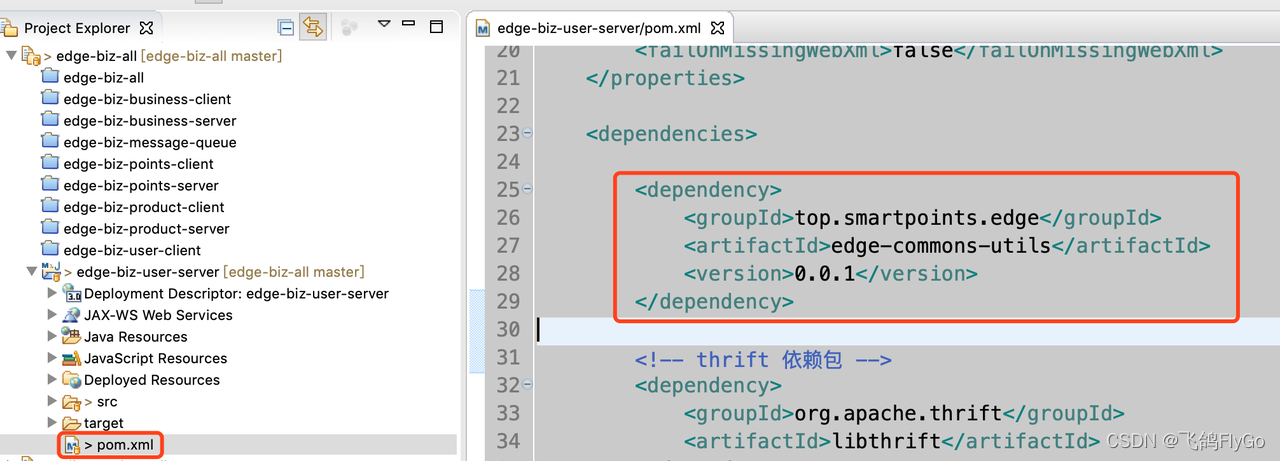Image resolution: width=1280 pixels, height=461 pixels.
Task: Expand the target folder node
Action: click(x=53, y=423)
